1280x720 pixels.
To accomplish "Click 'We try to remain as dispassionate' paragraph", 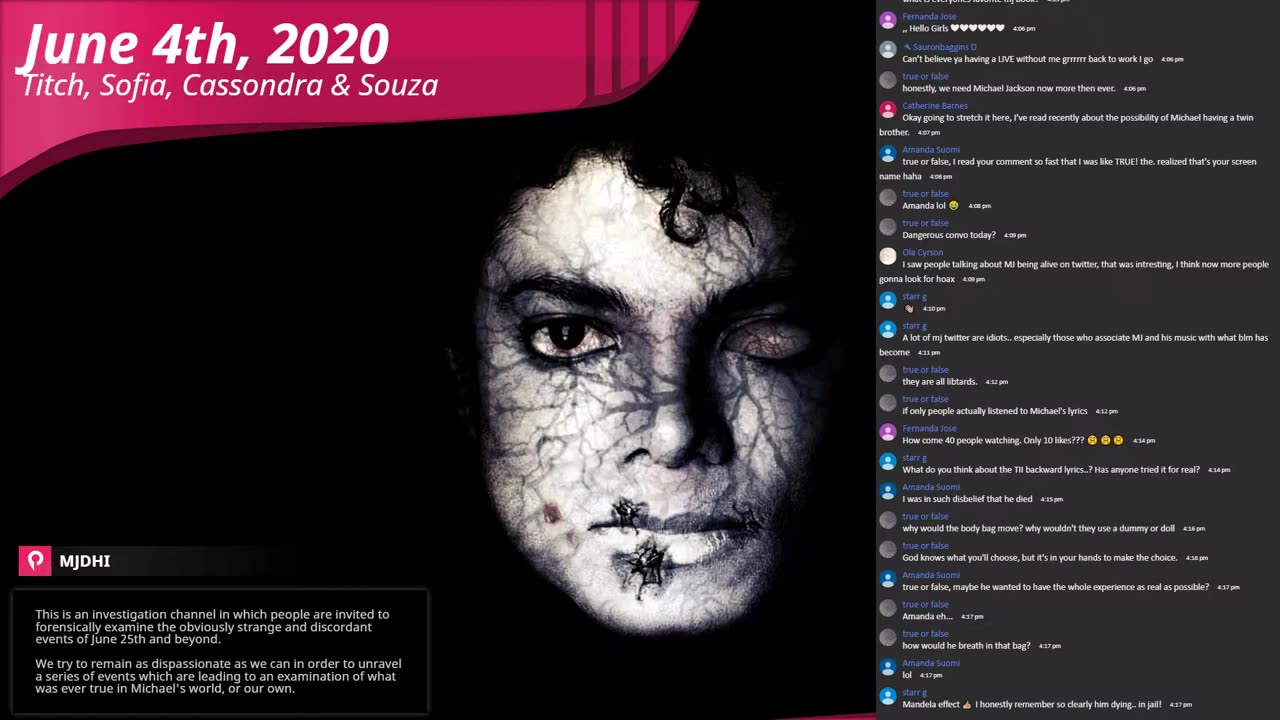I will 218,676.
